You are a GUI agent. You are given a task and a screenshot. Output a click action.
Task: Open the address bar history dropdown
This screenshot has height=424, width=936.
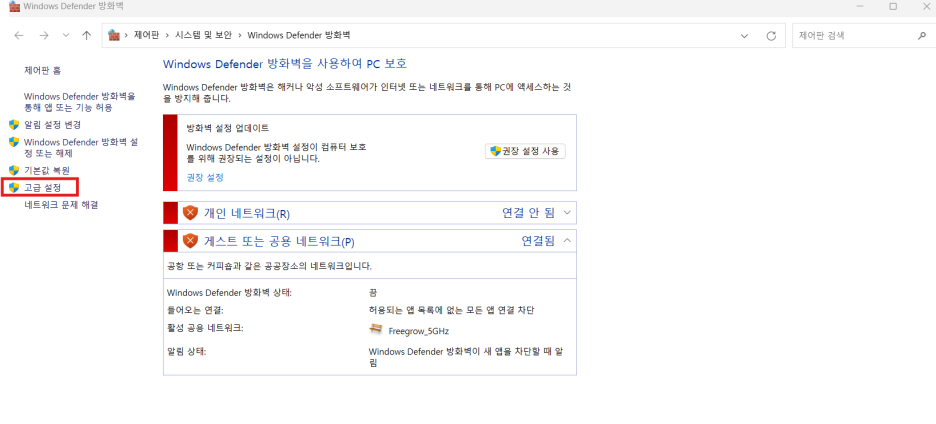coord(744,36)
